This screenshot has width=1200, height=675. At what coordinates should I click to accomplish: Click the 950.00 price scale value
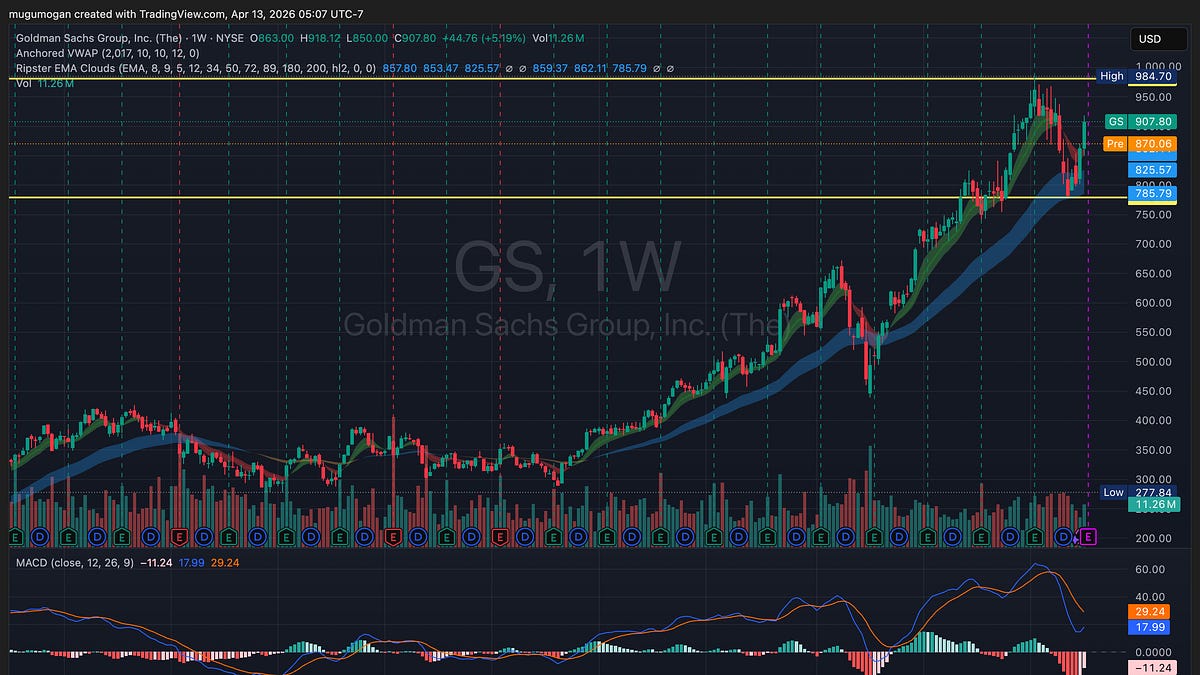click(1153, 97)
